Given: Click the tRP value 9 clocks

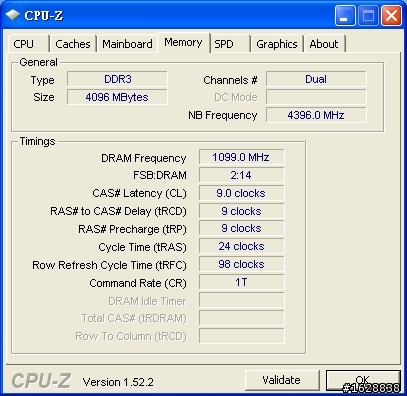Looking at the screenshot, I should tap(241, 228).
